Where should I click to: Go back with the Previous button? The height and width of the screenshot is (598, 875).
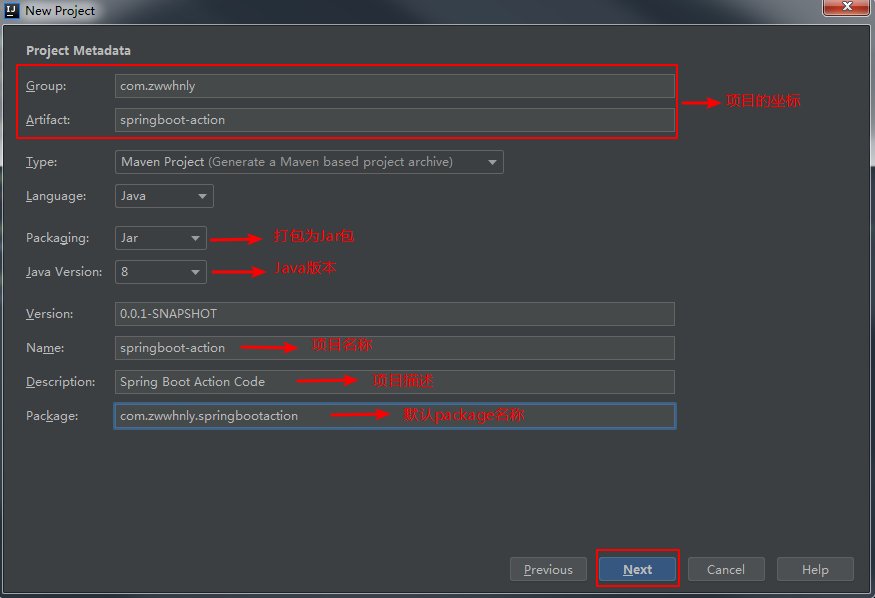pos(548,570)
